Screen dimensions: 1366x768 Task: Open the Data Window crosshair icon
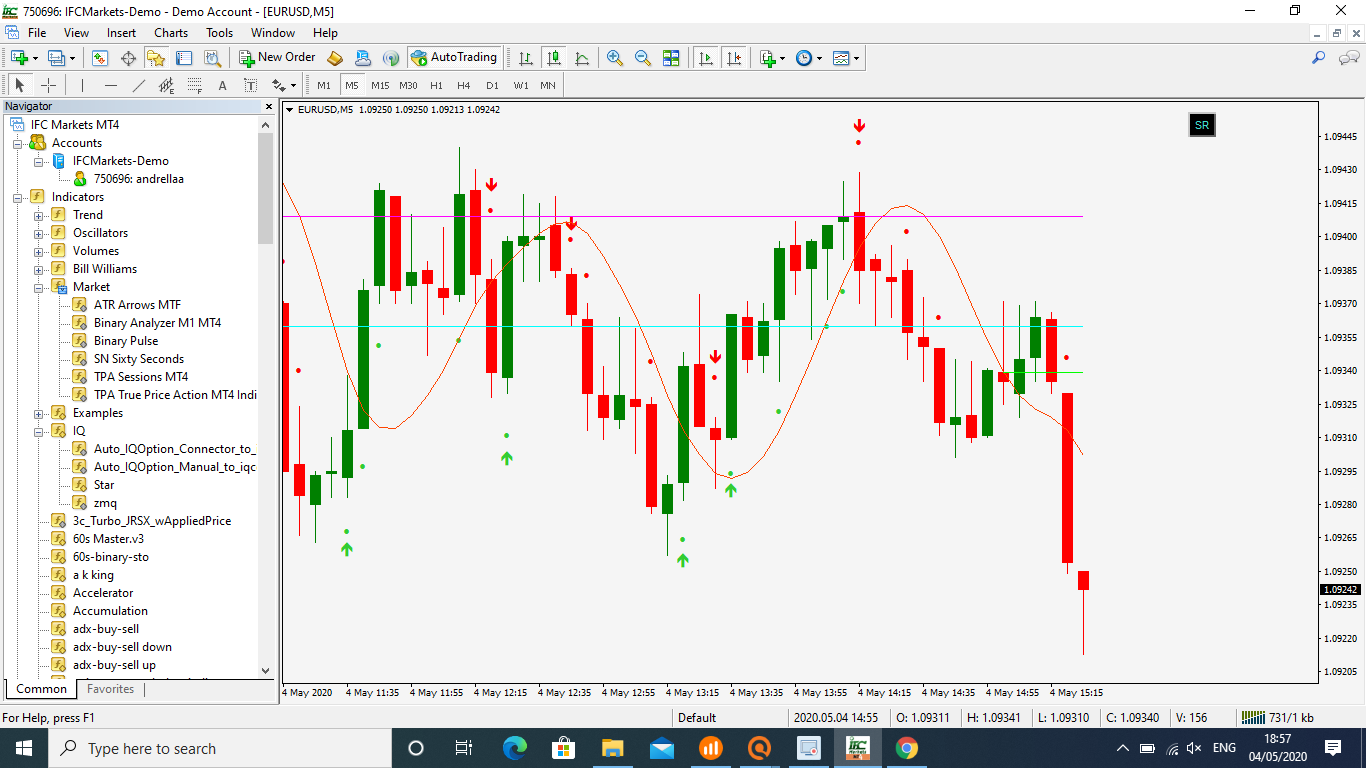pyautogui.click(x=129, y=58)
